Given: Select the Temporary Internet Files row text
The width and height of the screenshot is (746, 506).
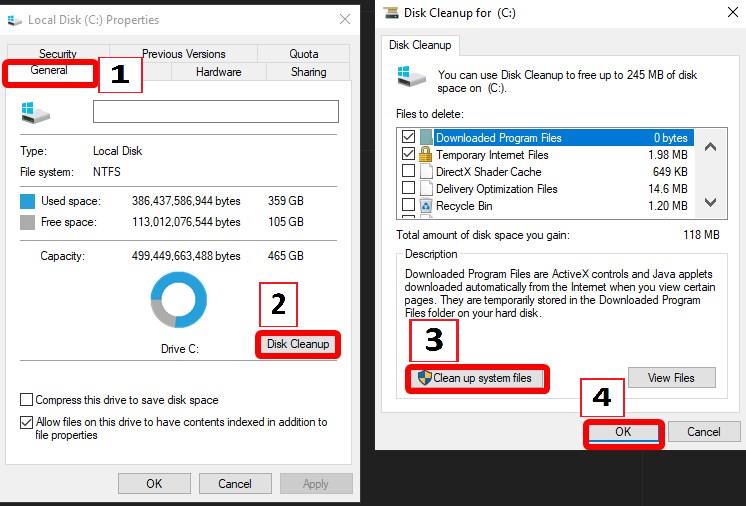Looking at the screenshot, I should [492, 155].
